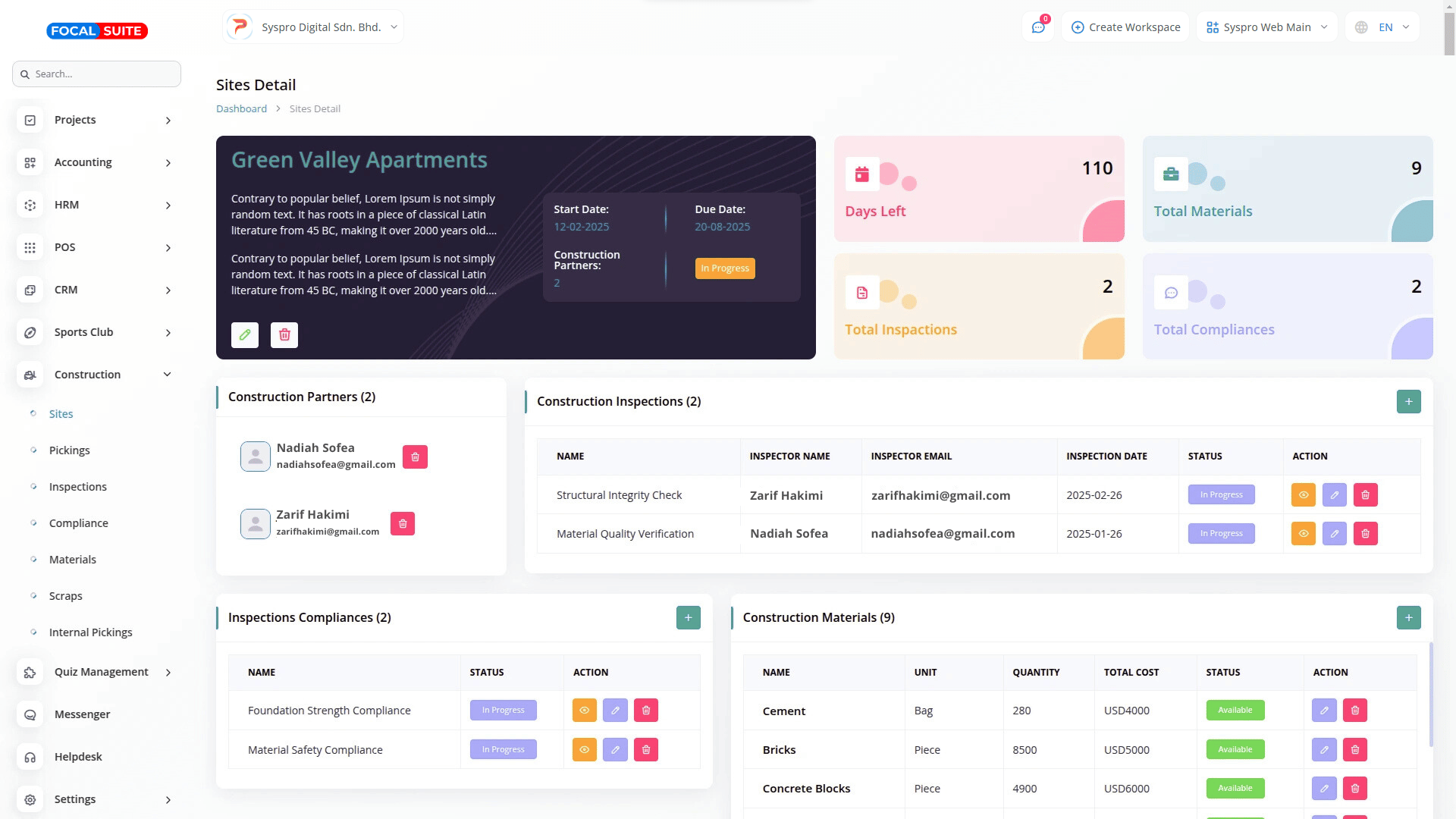The image size is (1456, 819).
Task: Edit Green Valley Apartments site with pencil icon
Action: click(x=245, y=334)
